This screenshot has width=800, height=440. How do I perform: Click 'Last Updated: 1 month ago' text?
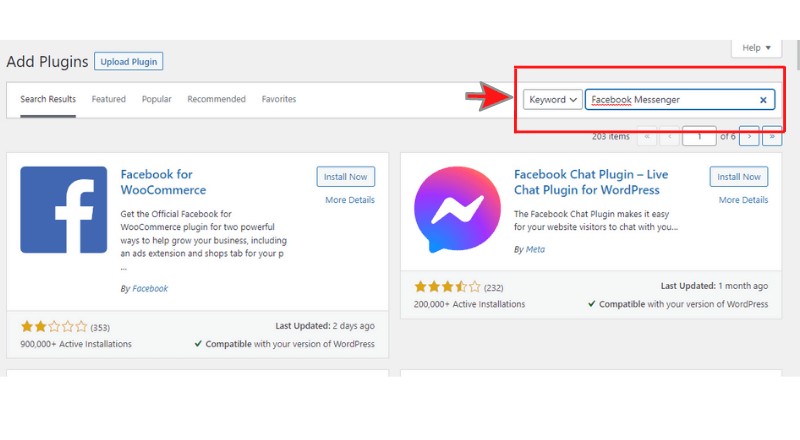point(714,286)
